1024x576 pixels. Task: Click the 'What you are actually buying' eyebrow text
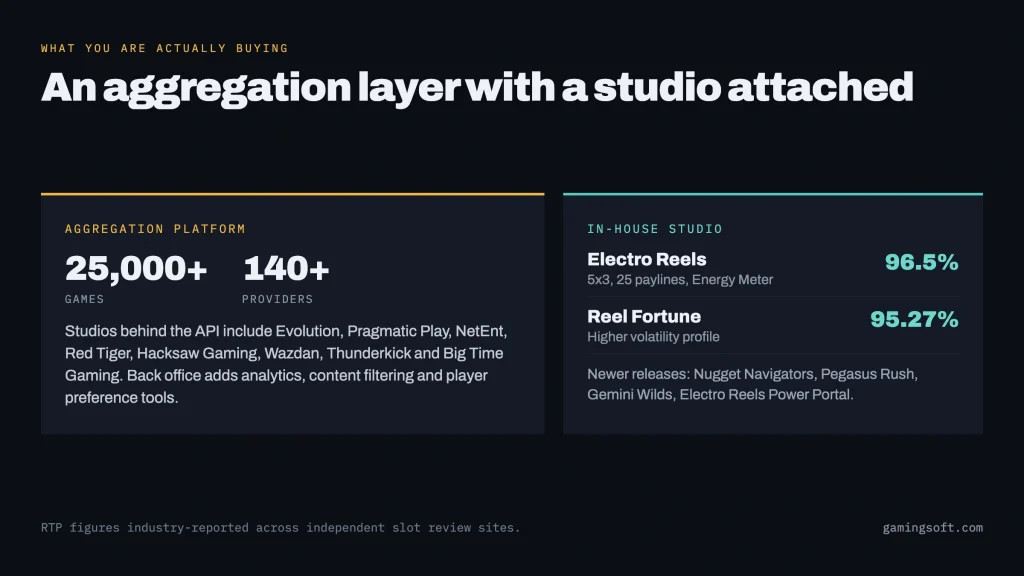click(165, 48)
